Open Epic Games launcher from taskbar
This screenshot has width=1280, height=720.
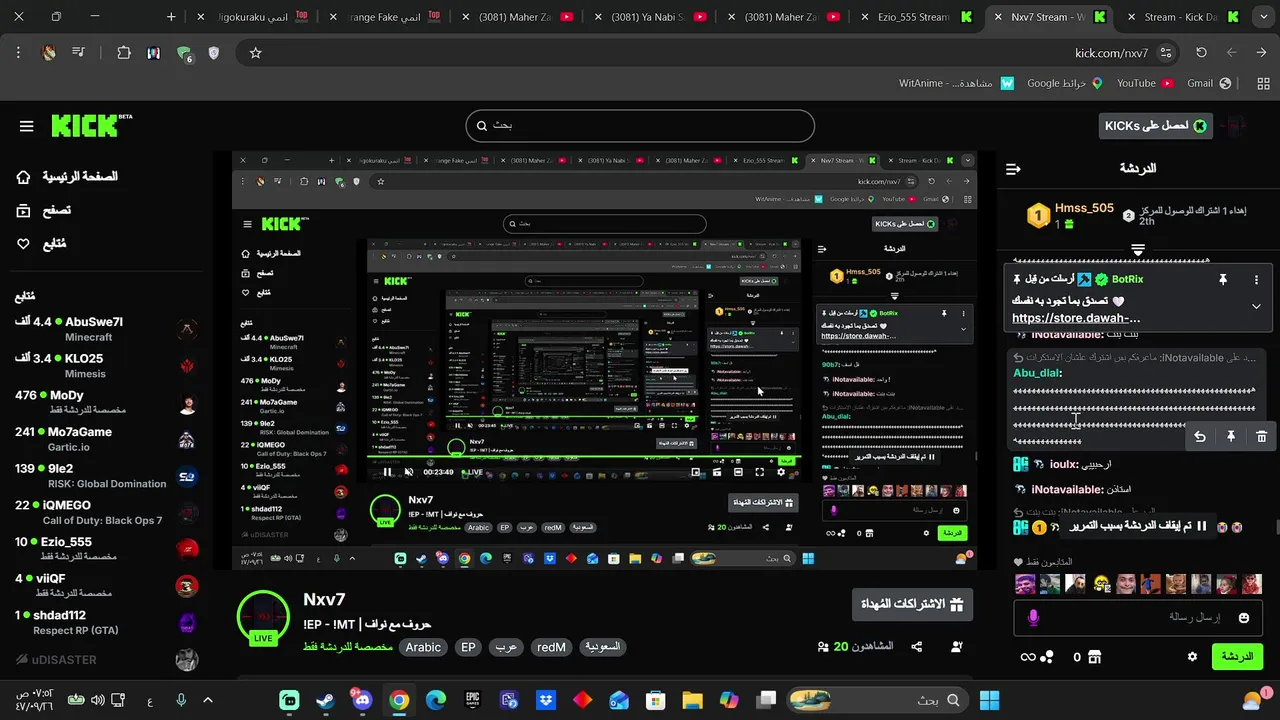click(x=472, y=700)
